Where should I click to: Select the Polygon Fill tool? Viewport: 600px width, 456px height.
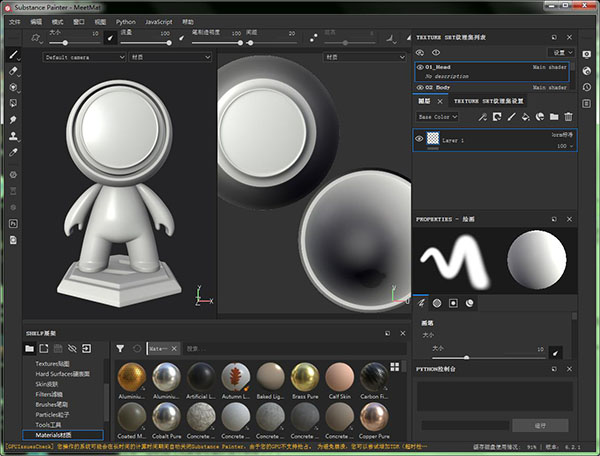coord(13,103)
